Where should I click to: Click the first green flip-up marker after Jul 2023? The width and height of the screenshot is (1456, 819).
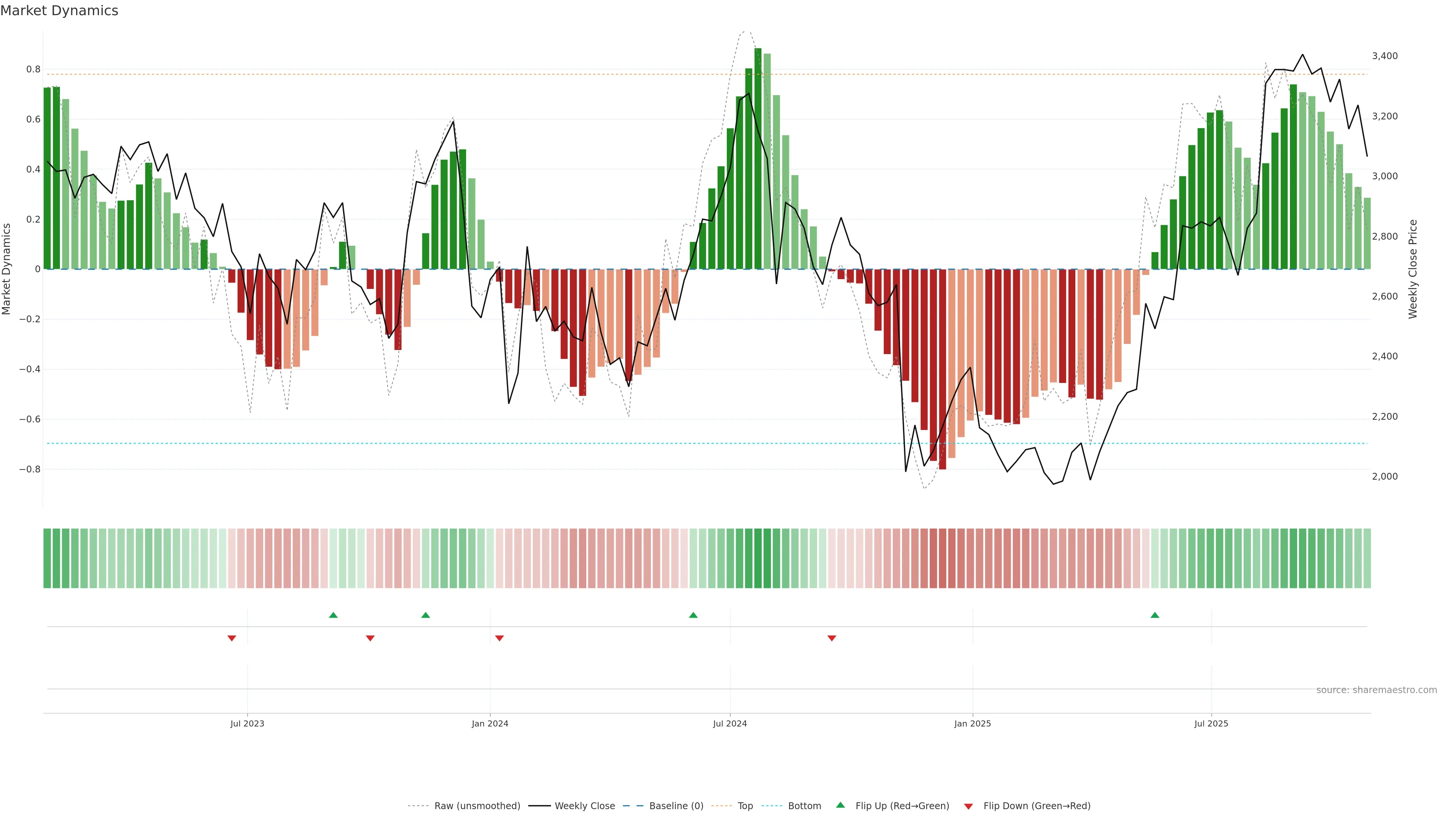click(334, 615)
